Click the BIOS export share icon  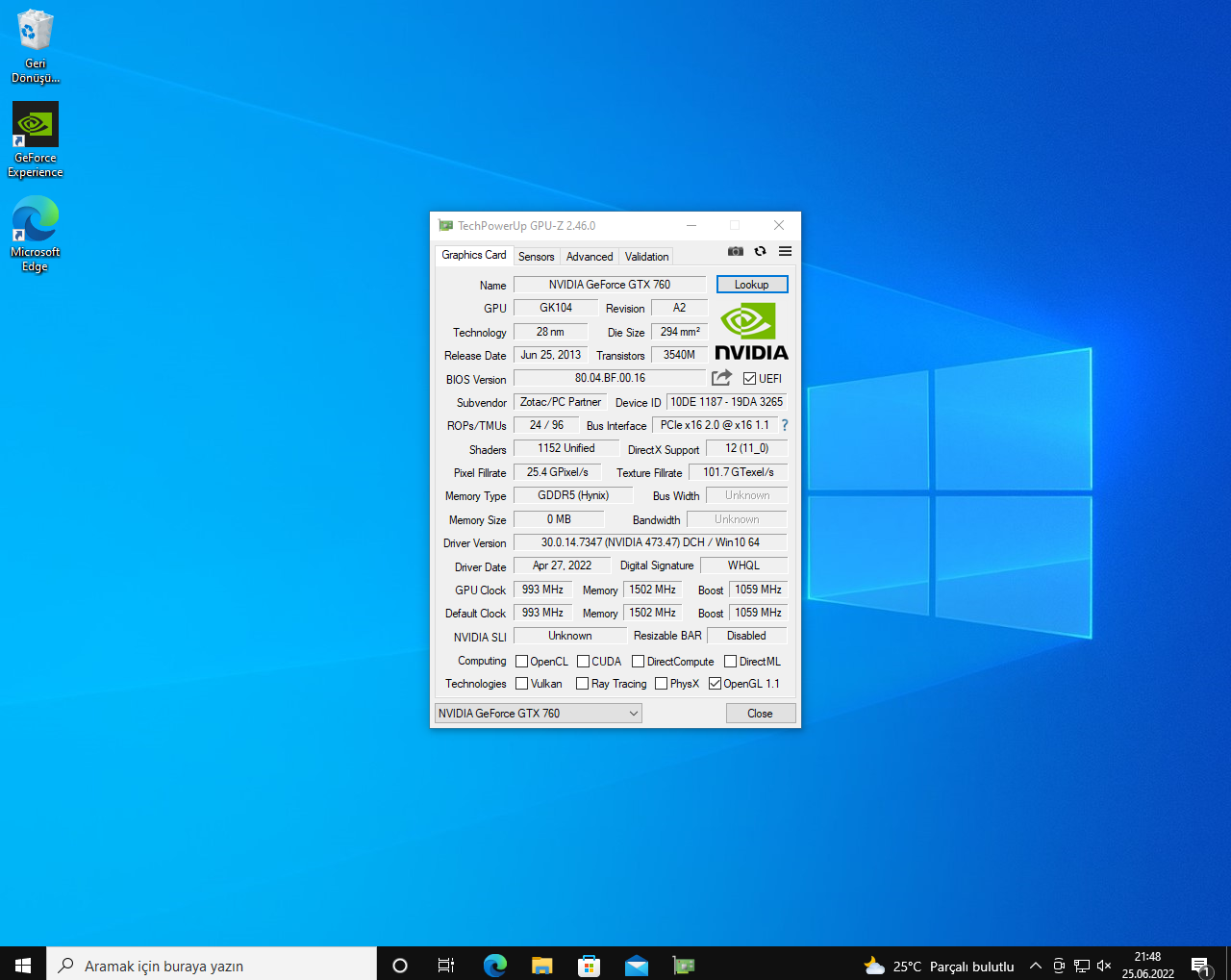point(721,378)
